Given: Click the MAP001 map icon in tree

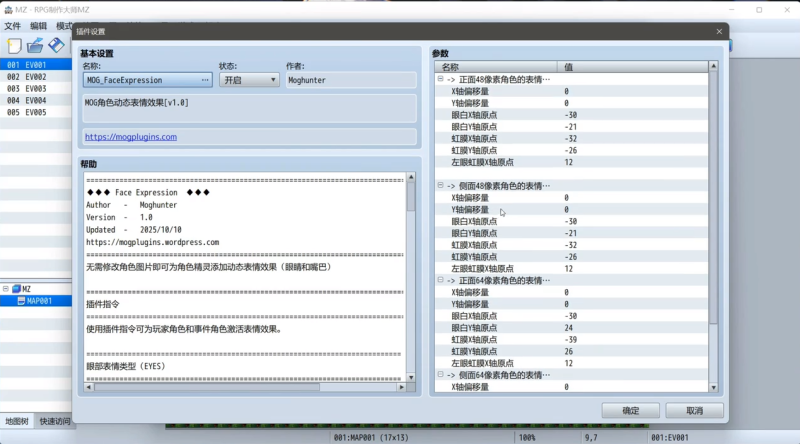Looking at the screenshot, I should point(21,301).
